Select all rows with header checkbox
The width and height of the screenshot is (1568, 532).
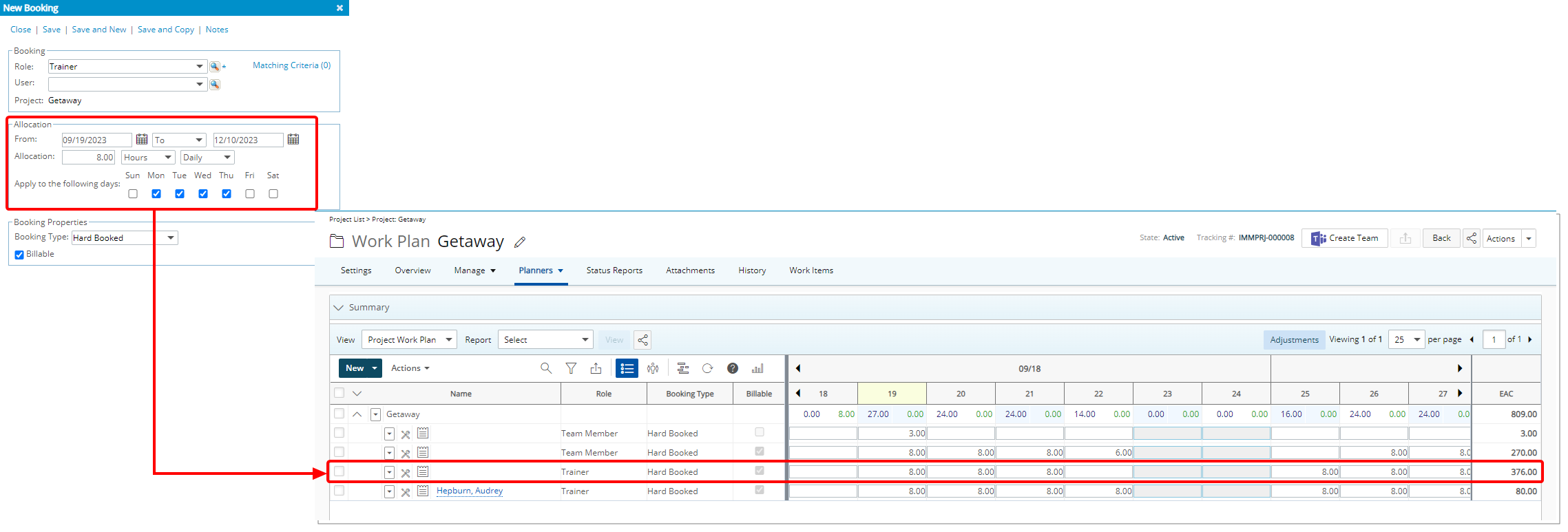click(339, 393)
